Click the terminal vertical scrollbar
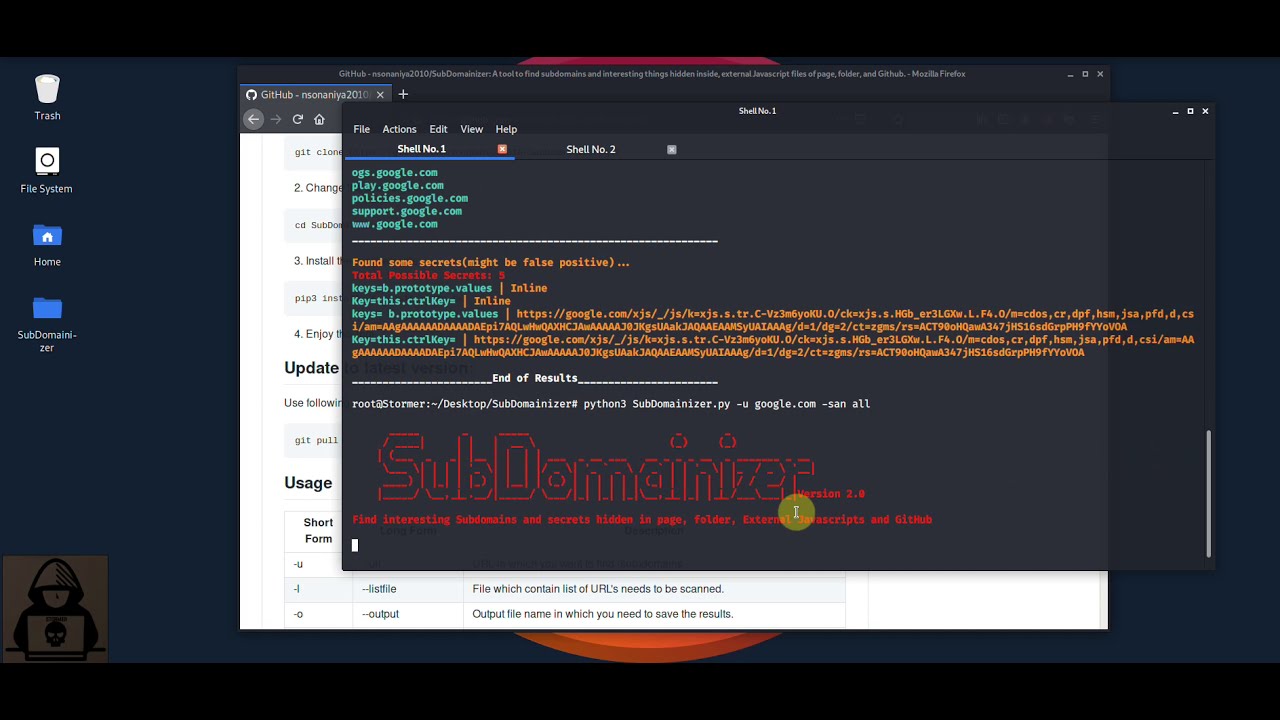Viewport: 1280px width, 720px height. click(x=1208, y=493)
